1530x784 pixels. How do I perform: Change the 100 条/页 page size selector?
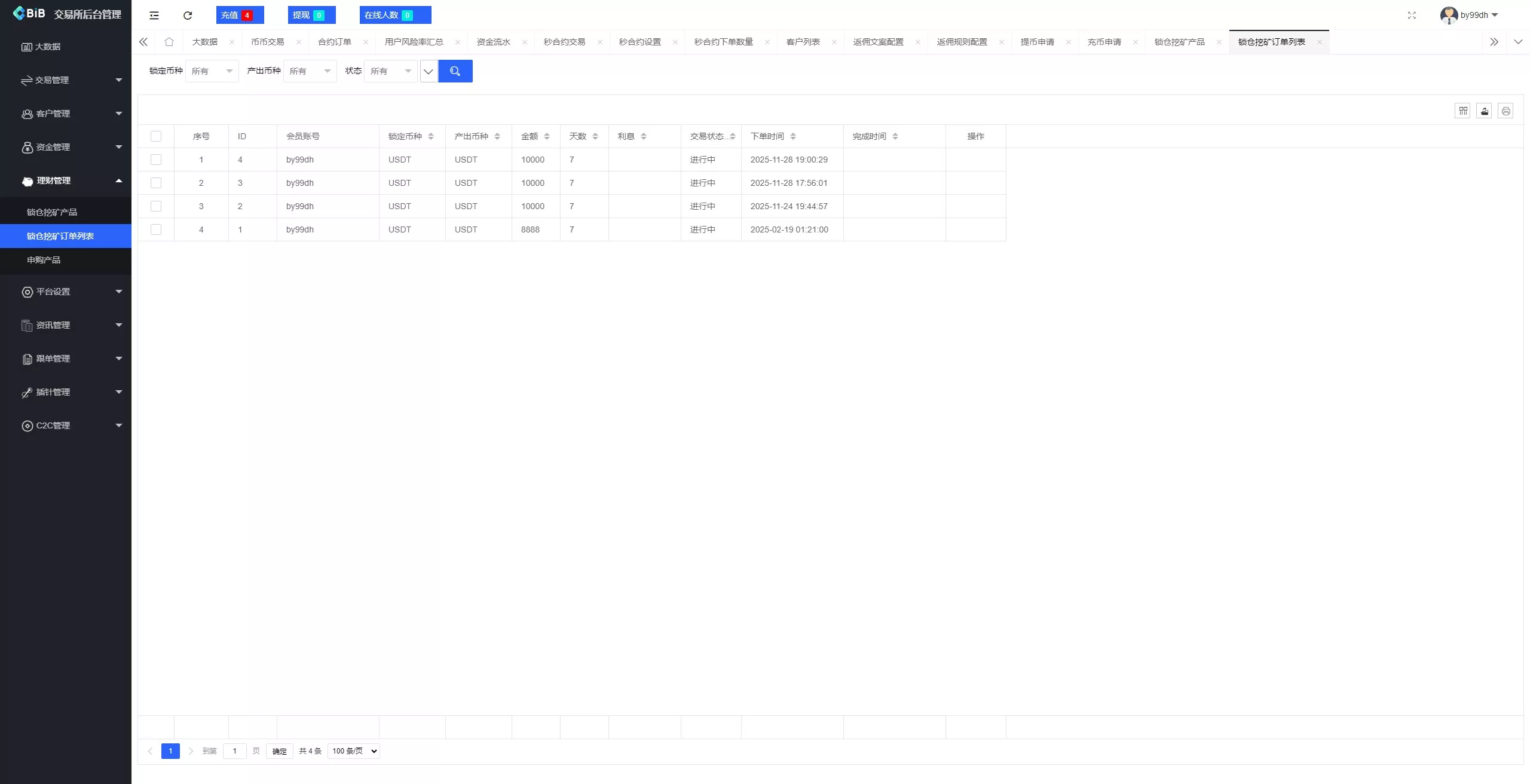pos(353,751)
